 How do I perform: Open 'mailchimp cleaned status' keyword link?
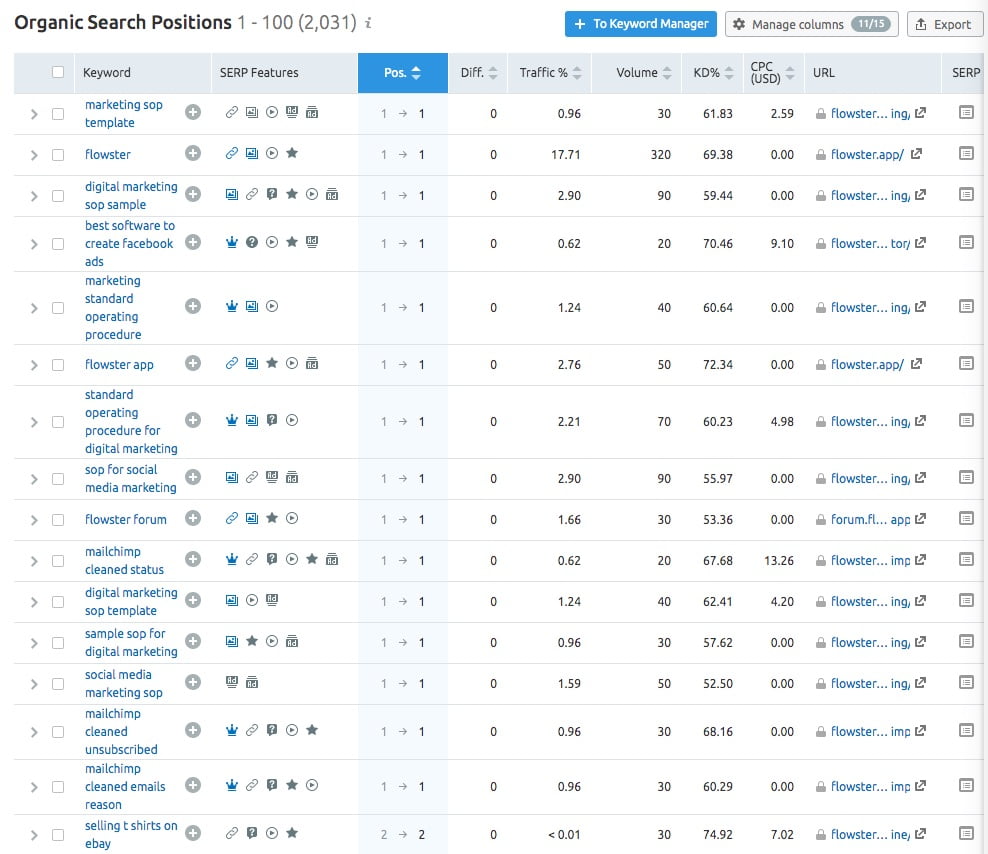pyautogui.click(x=124, y=560)
